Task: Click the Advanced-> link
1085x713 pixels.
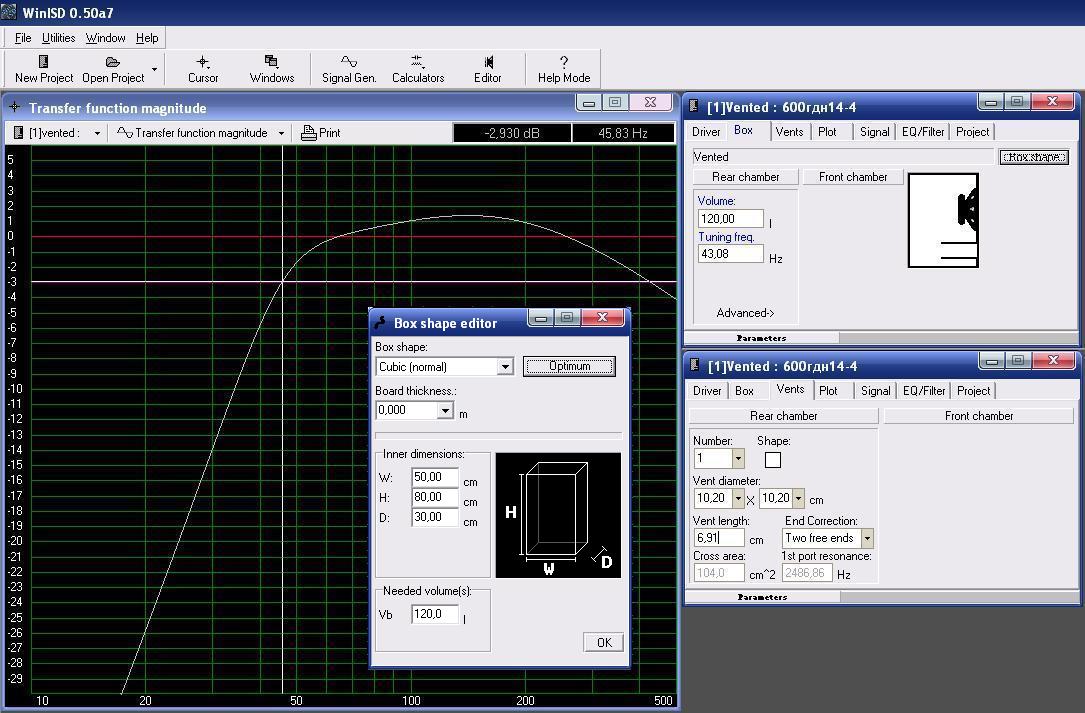Action: click(x=745, y=313)
